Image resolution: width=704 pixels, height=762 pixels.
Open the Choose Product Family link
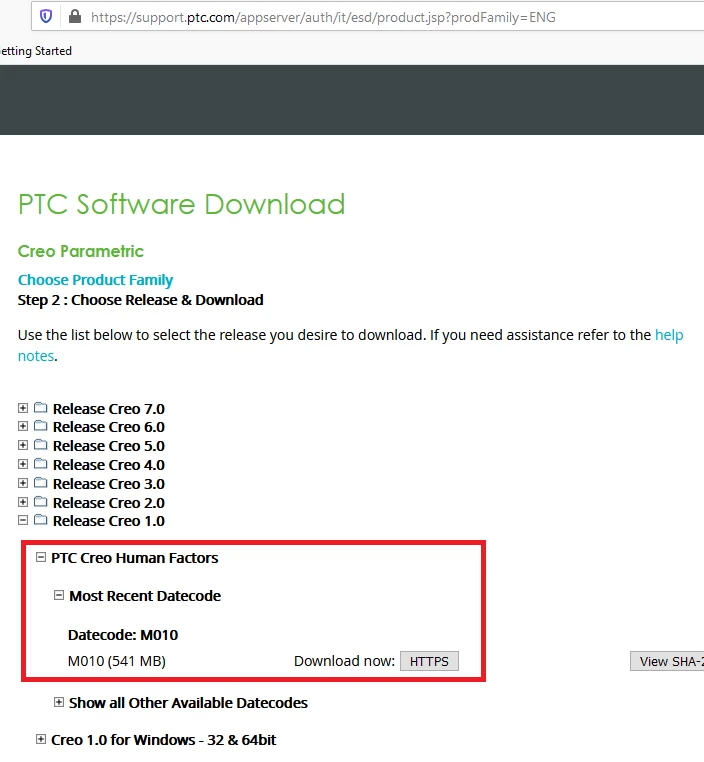[x=95, y=280]
